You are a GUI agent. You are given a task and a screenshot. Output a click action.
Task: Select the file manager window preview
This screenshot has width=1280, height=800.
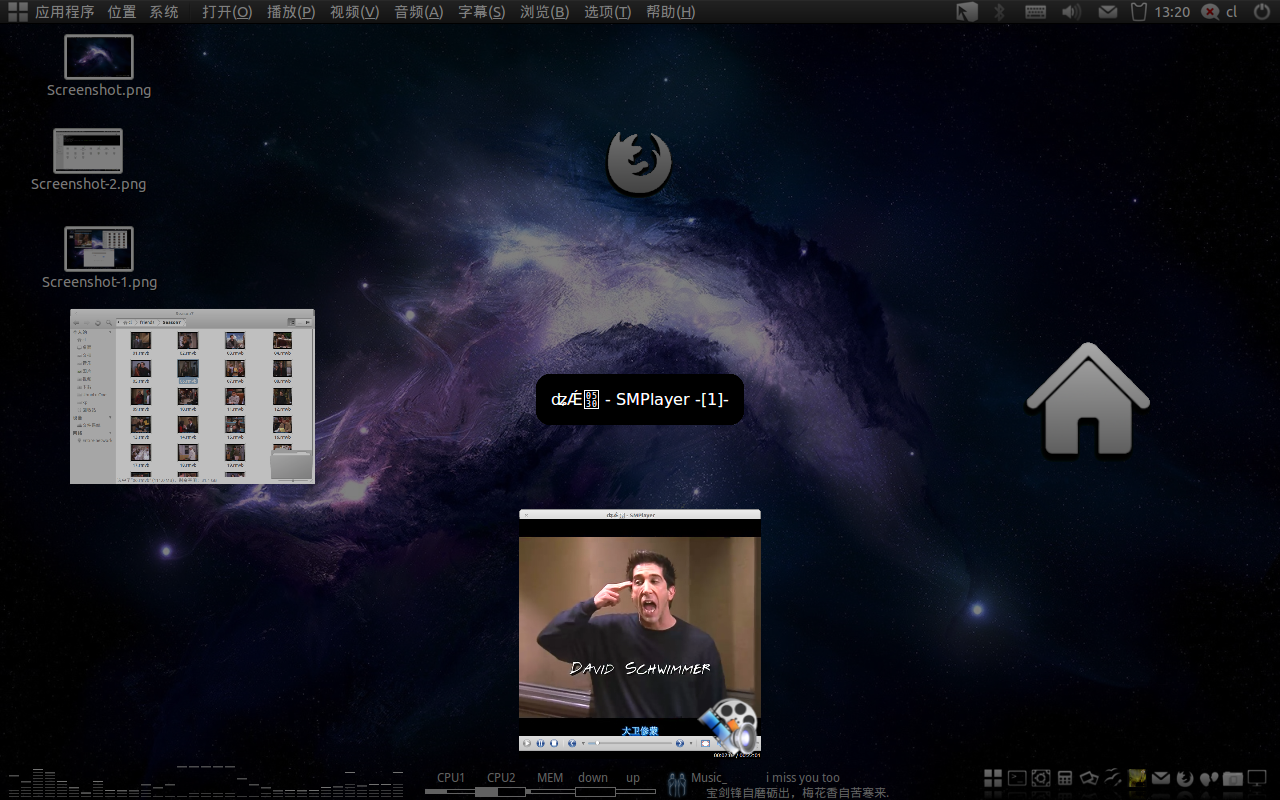[x=192, y=396]
